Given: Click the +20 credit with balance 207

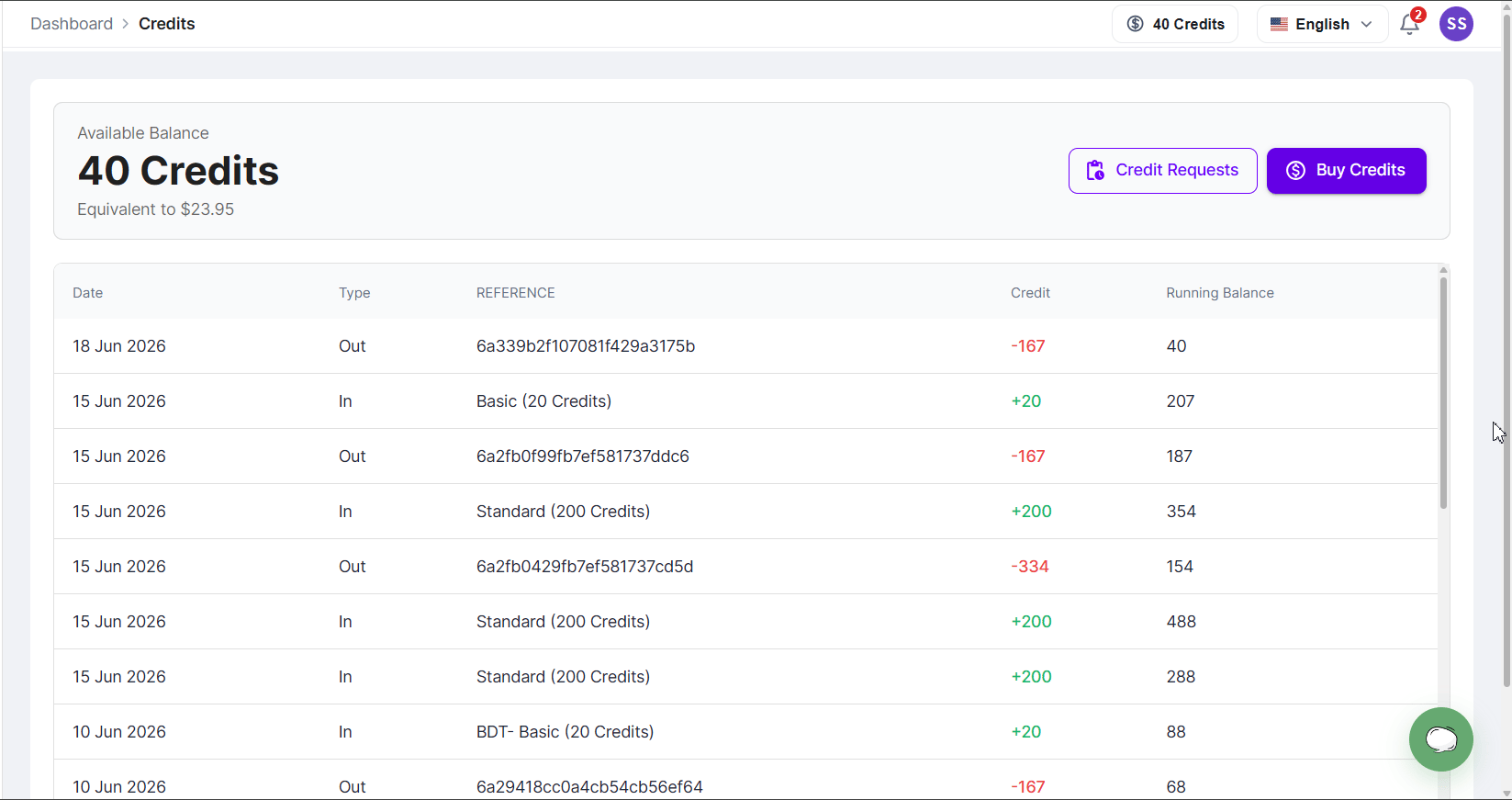Looking at the screenshot, I should click(1026, 401).
